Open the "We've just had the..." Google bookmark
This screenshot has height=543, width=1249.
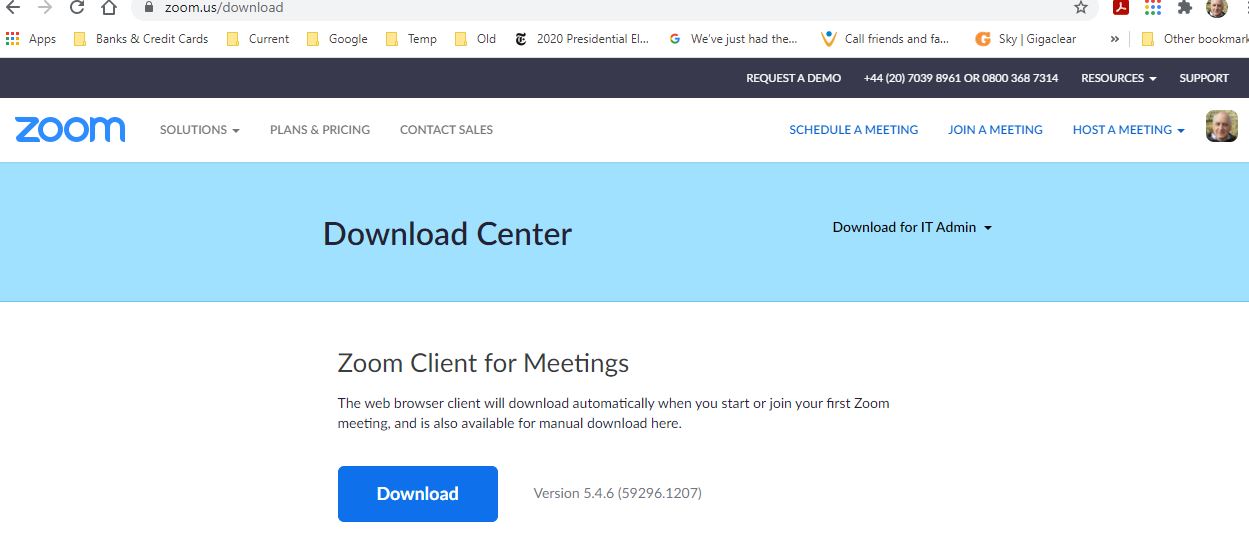point(733,39)
